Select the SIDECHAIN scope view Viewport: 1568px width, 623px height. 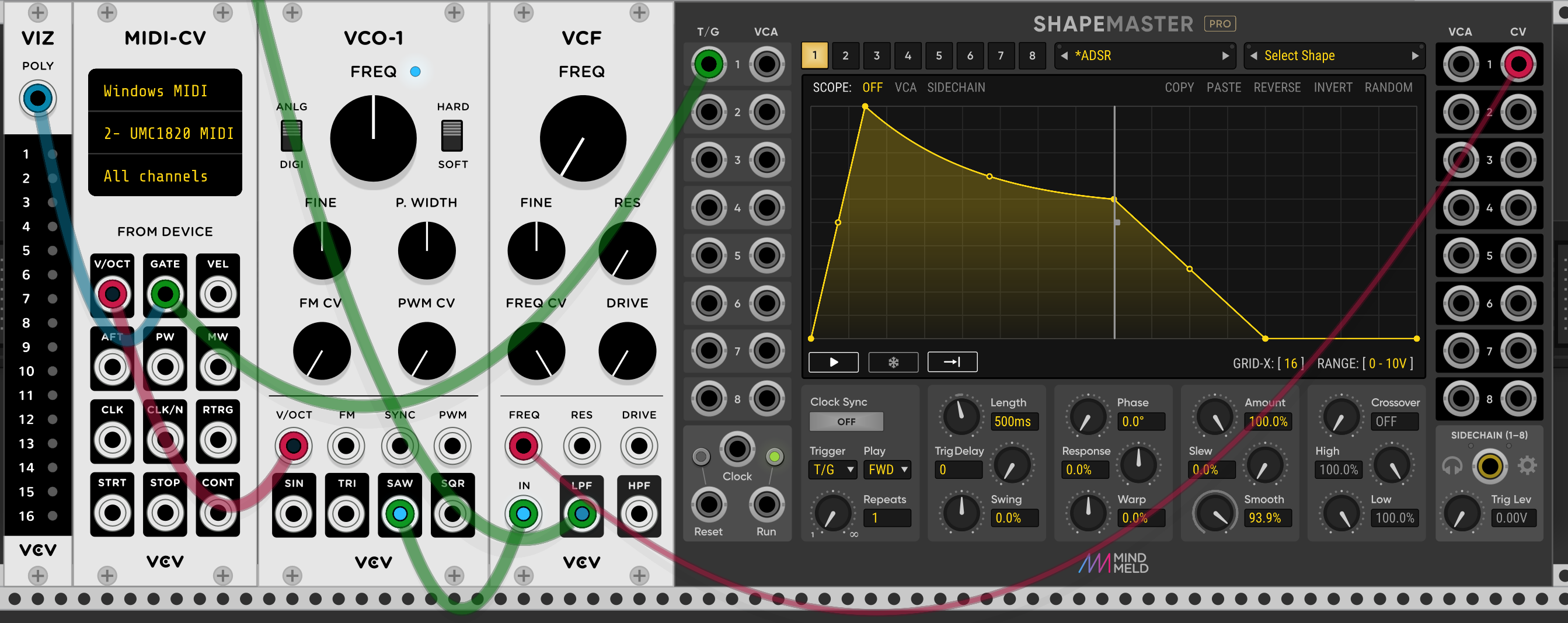[x=956, y=88]
